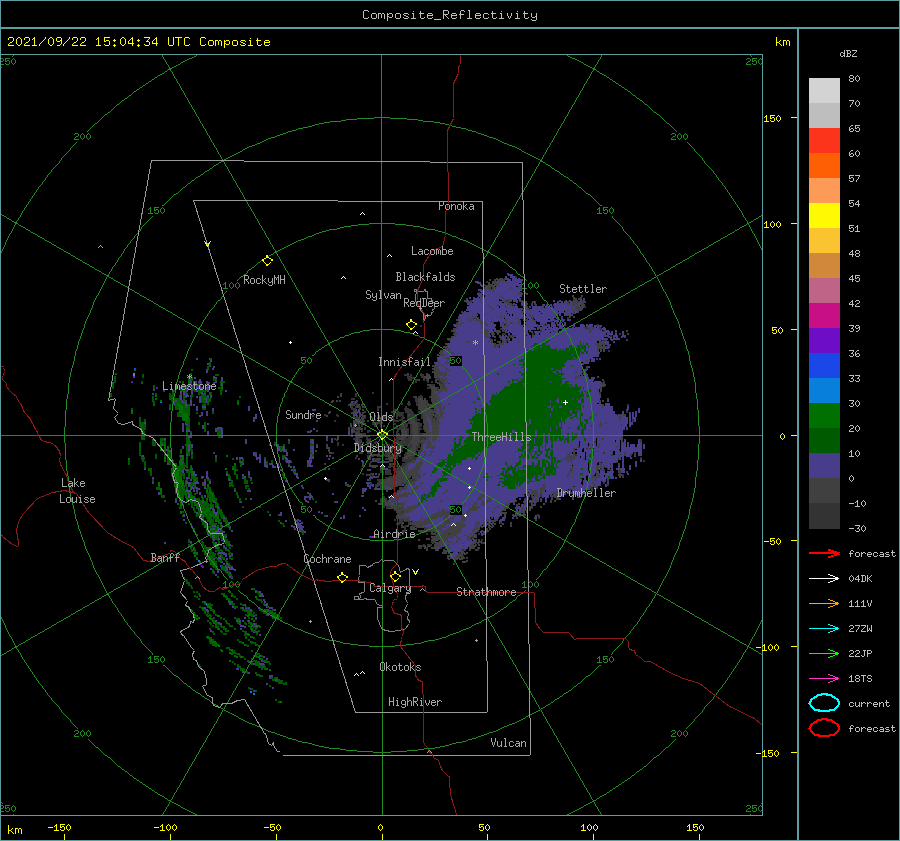Viewport: 900px width, 841px height.
Task: Click the cyan 27ZW arrow icon
Action: coord(824,629)
